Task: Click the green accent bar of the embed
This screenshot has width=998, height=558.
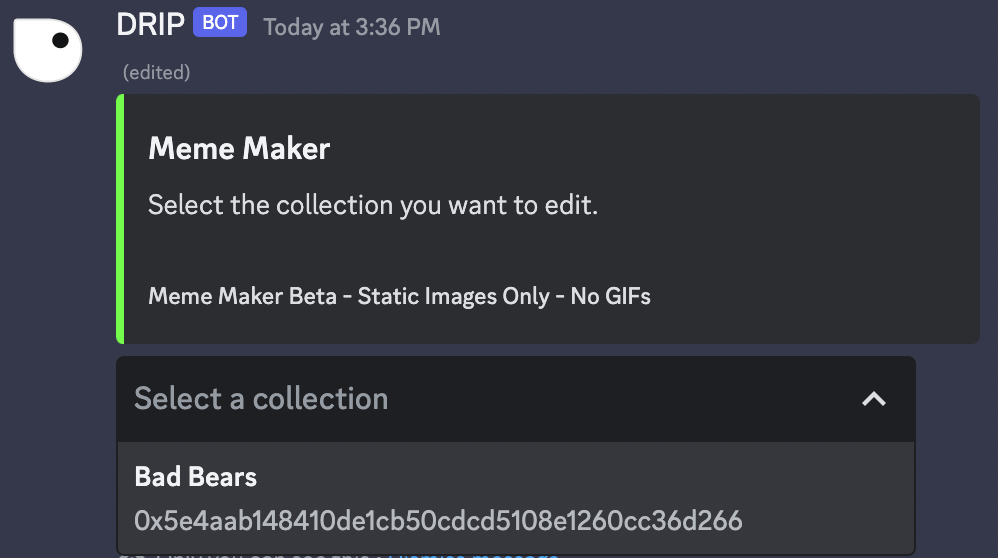Action: (120, 219)
